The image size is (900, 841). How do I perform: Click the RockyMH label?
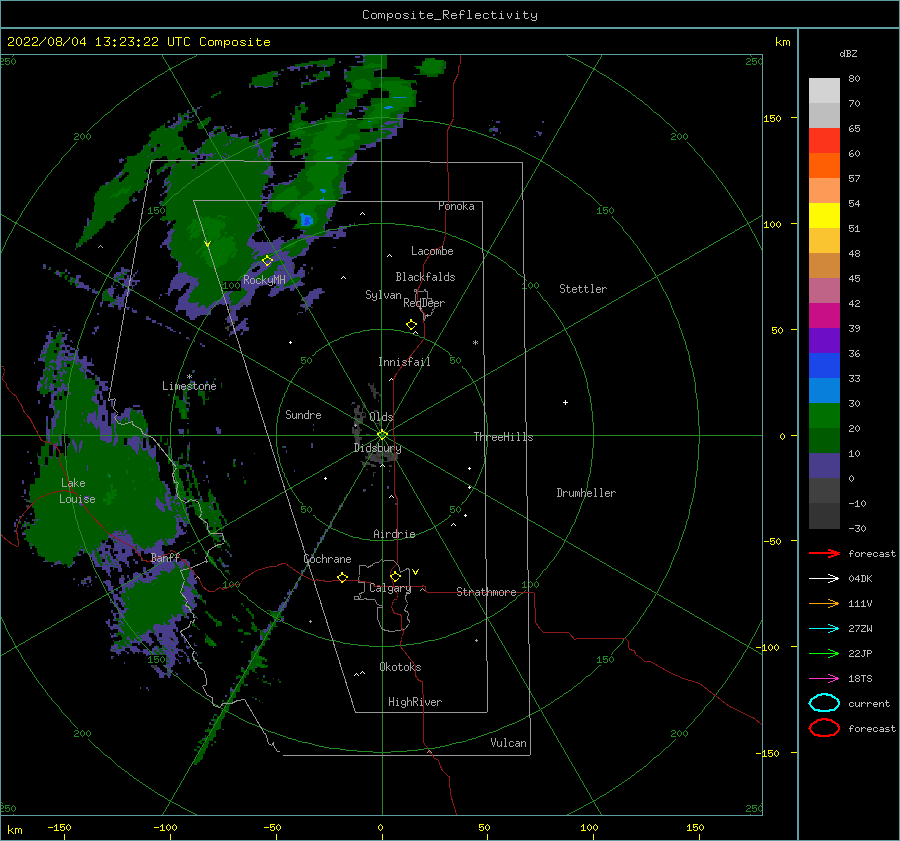[264, 280]
